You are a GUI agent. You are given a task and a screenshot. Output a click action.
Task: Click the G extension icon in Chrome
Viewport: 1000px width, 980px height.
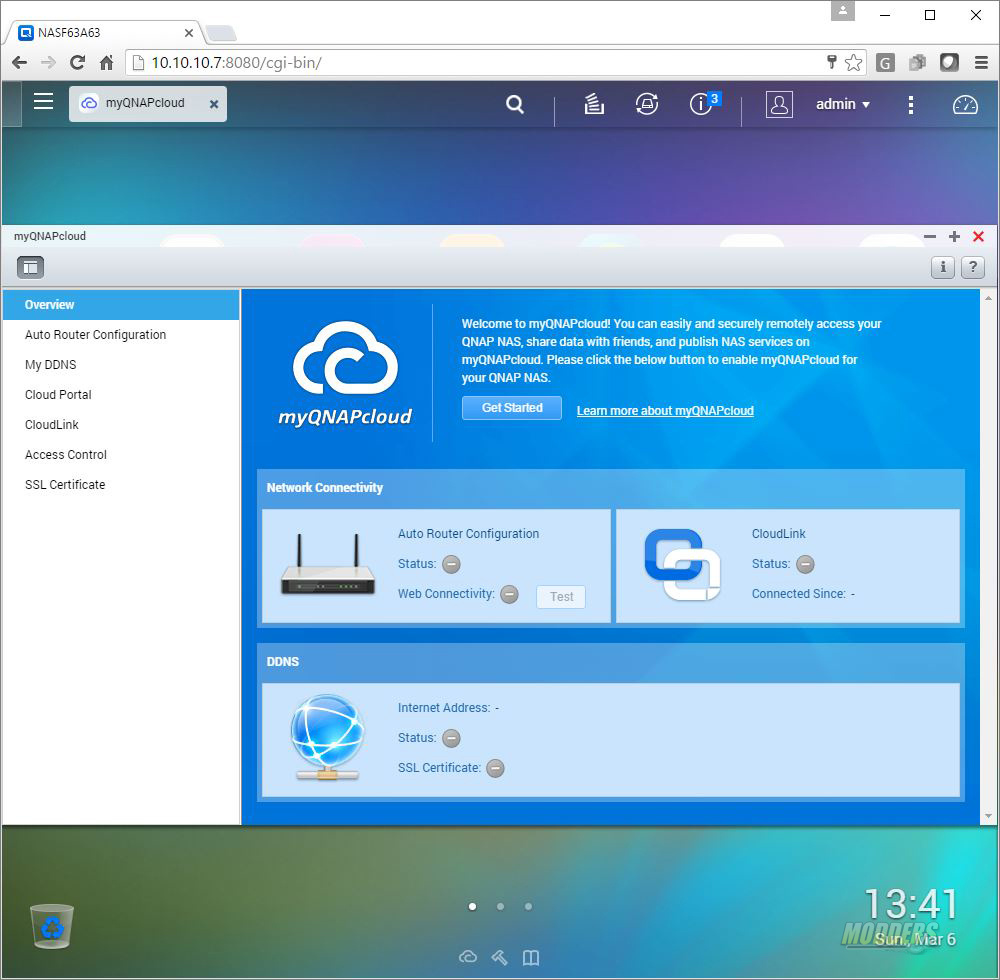[885, 62]
